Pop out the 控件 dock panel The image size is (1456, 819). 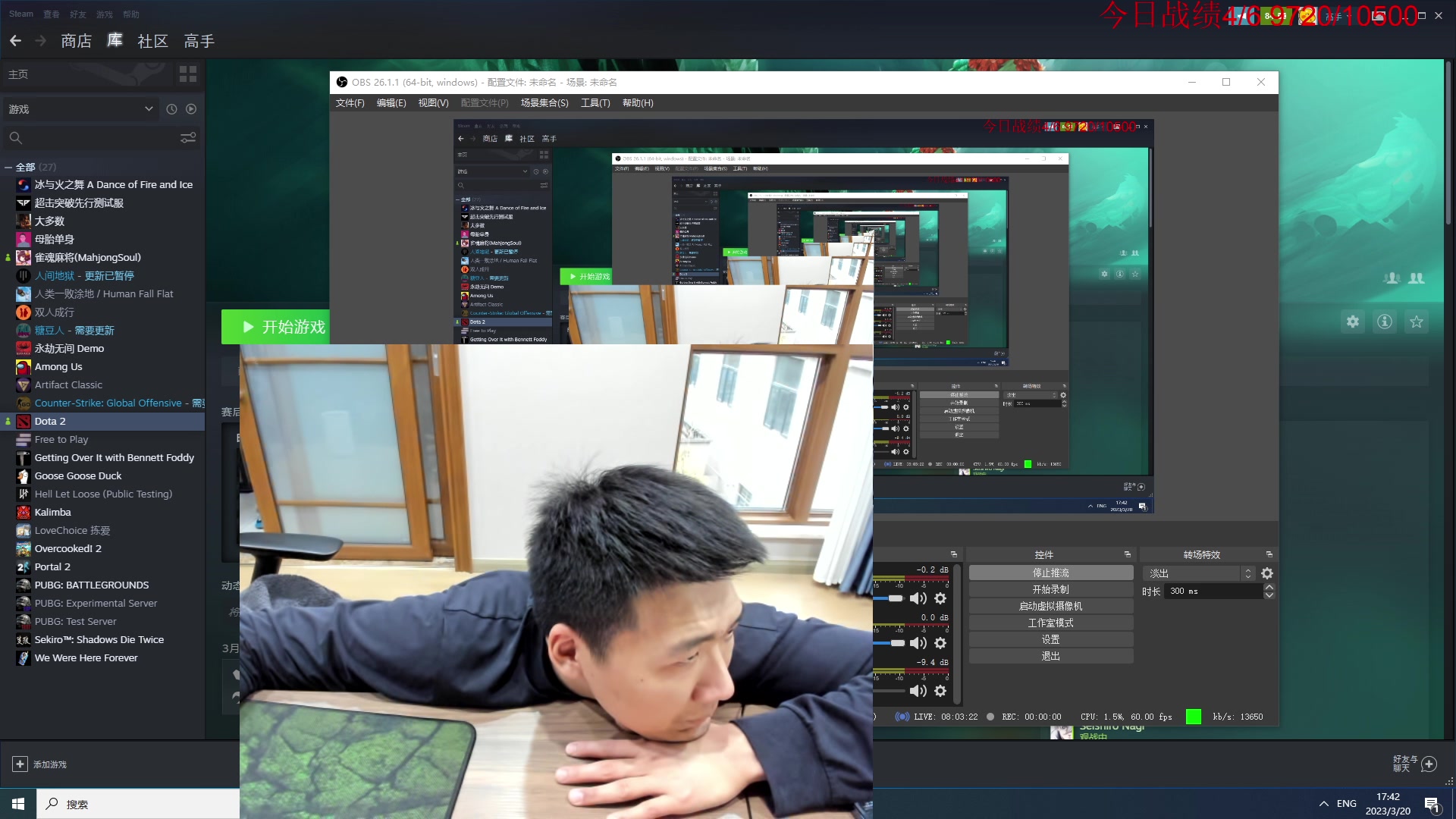[1127, 554]
